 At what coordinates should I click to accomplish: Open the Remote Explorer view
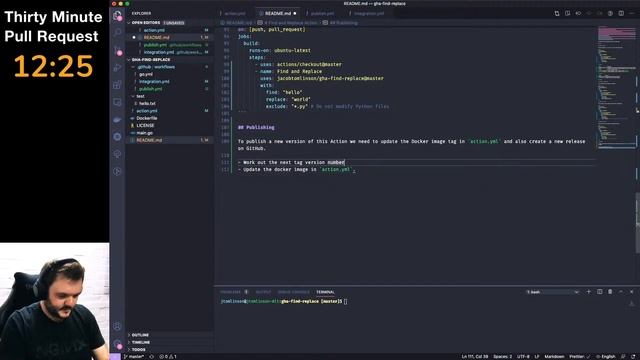[118, 102]
